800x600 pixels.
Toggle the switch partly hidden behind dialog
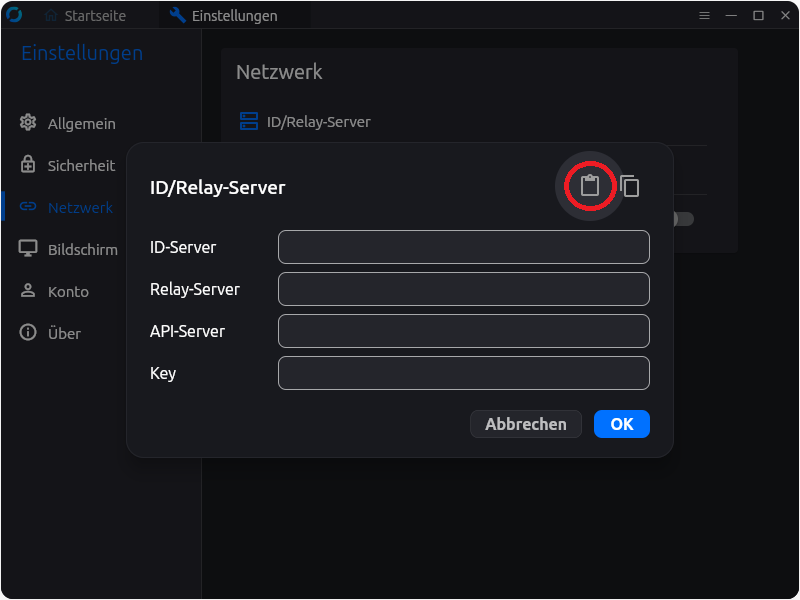tap(683, 219)
